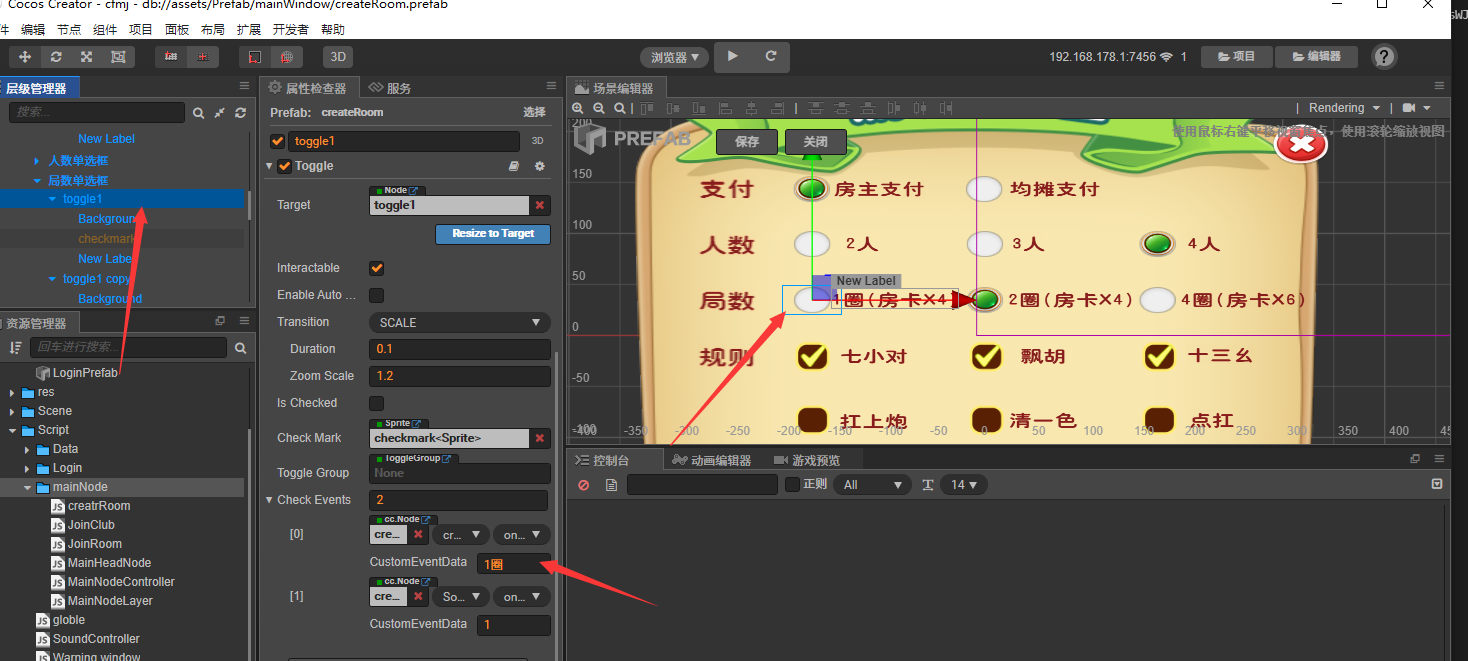
Task: Click the Zoom Scale value field
Action: coord(460,376)
